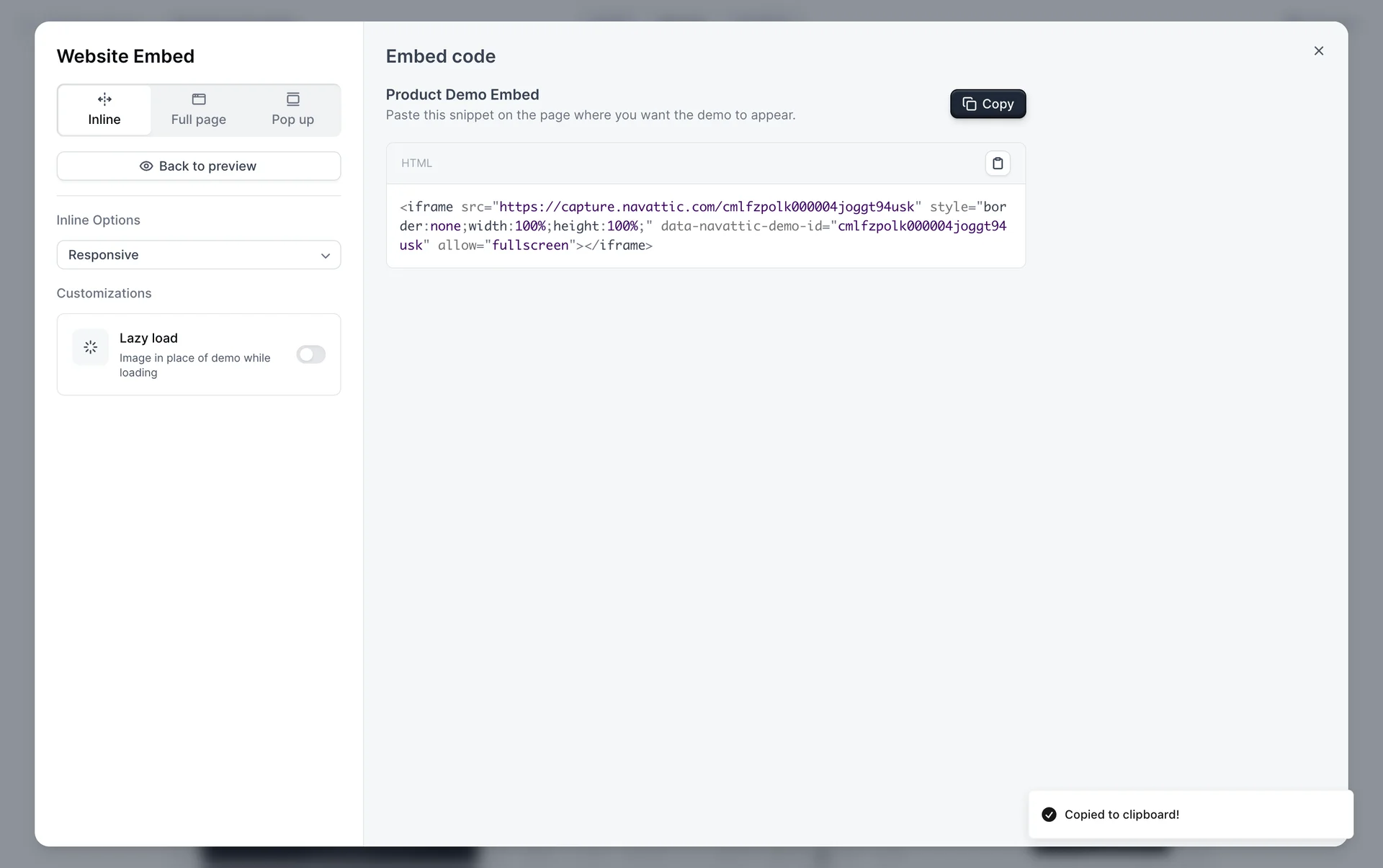1383x868 pixels.
Task: Click the Inline move-arrows icon
Action: click(104, 99)
